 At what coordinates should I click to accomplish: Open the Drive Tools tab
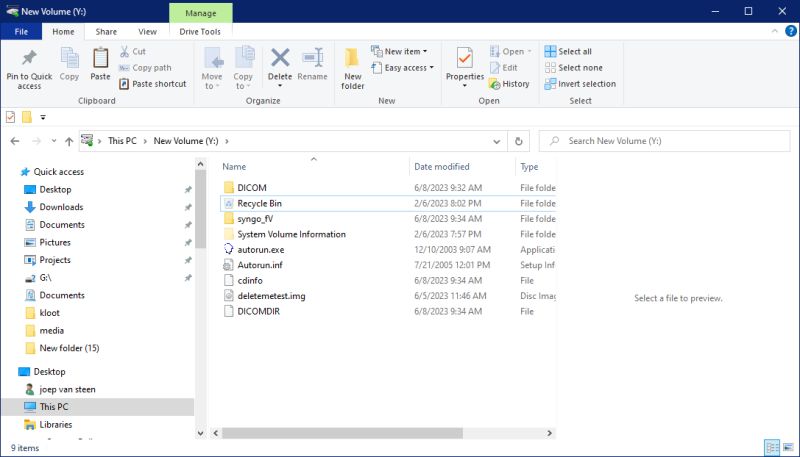[200, 32]
